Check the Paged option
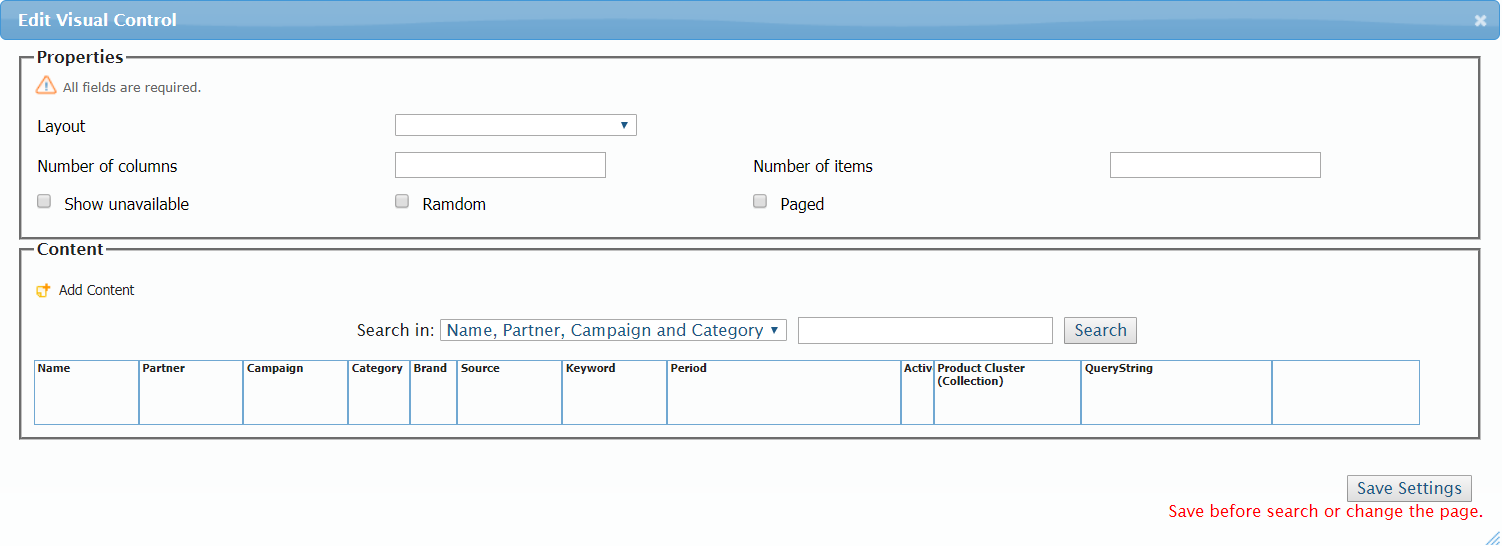 point(760,202)
